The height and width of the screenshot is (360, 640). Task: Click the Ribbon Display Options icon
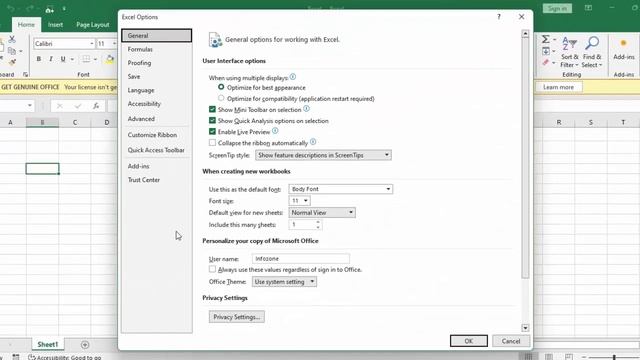[x=588, y=8]
